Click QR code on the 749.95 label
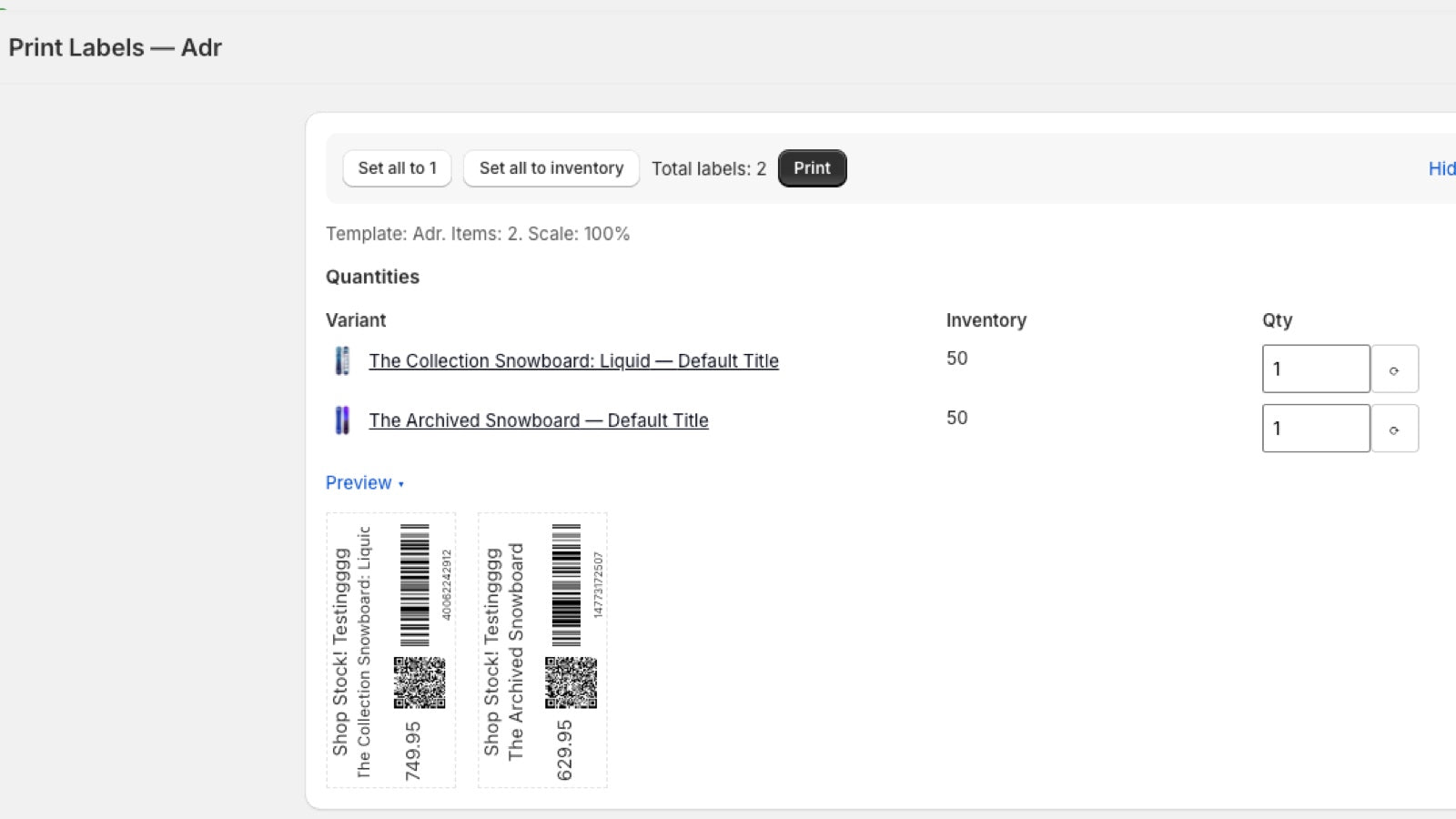Image resolution: width=1456 pixels, height=819 pixels. [x=420, y=682]
